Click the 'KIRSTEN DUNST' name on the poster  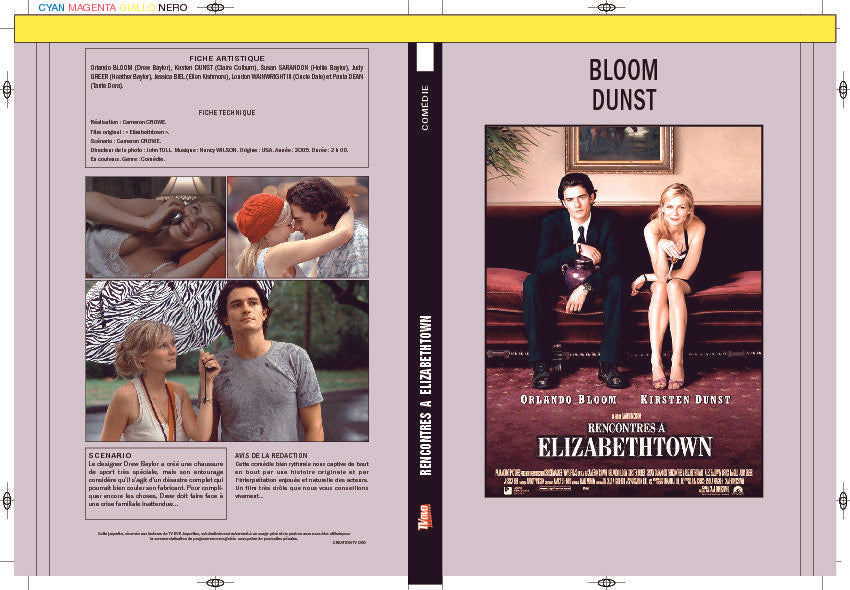pyautogui.click(x=685, y=400)
